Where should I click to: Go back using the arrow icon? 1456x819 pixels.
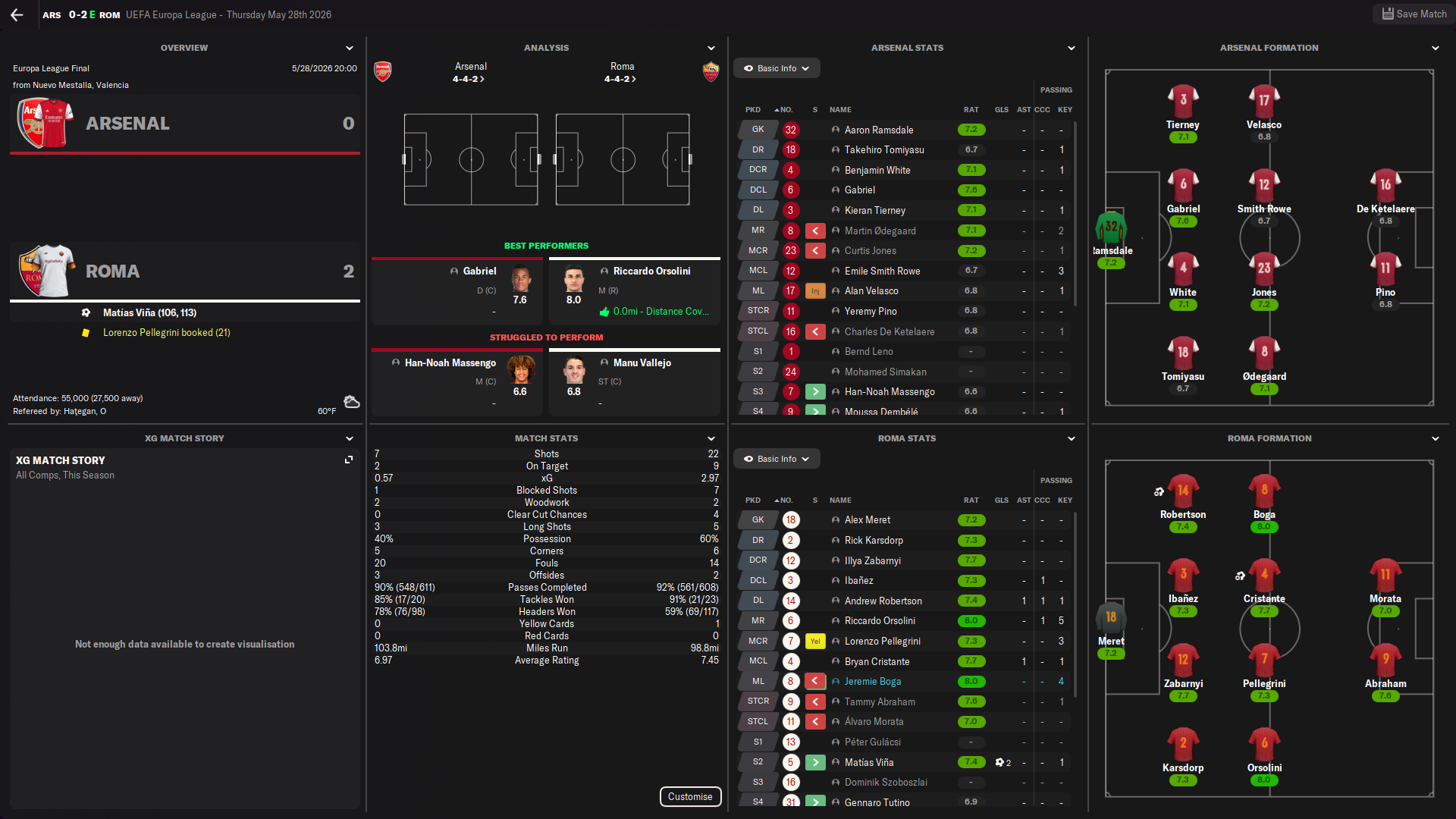coord(17,14)
